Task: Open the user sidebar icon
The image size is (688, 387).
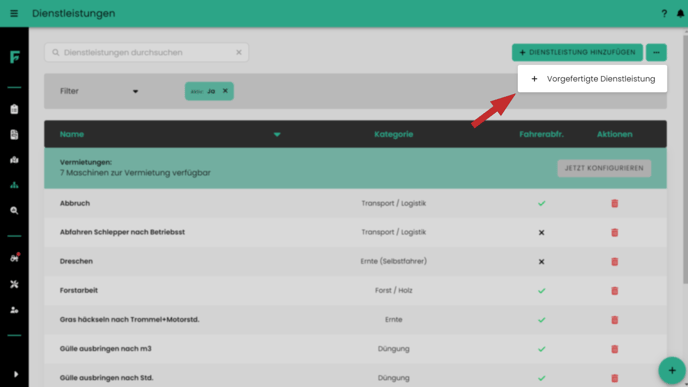Action: tap(14, 310)
